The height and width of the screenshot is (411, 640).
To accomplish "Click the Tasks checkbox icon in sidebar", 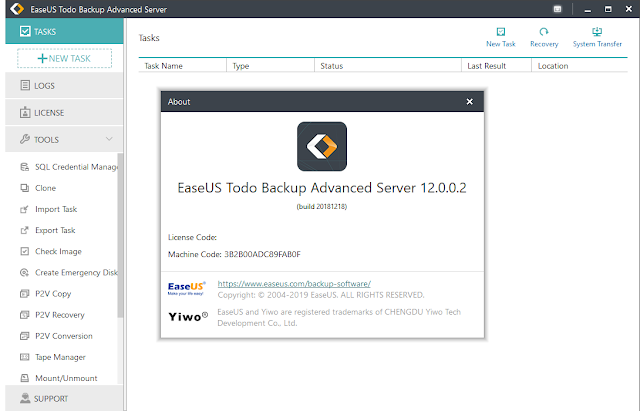I will click(x=25, y=31).
